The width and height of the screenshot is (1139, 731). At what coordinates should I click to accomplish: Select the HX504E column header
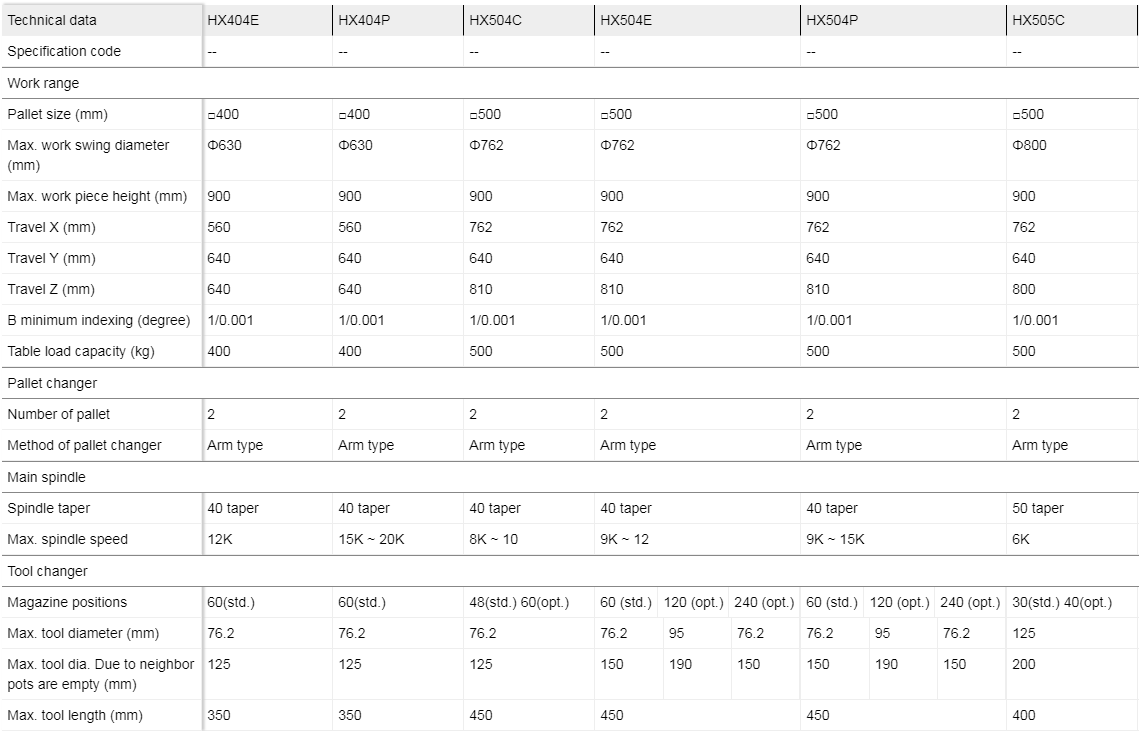click(626, 20)
